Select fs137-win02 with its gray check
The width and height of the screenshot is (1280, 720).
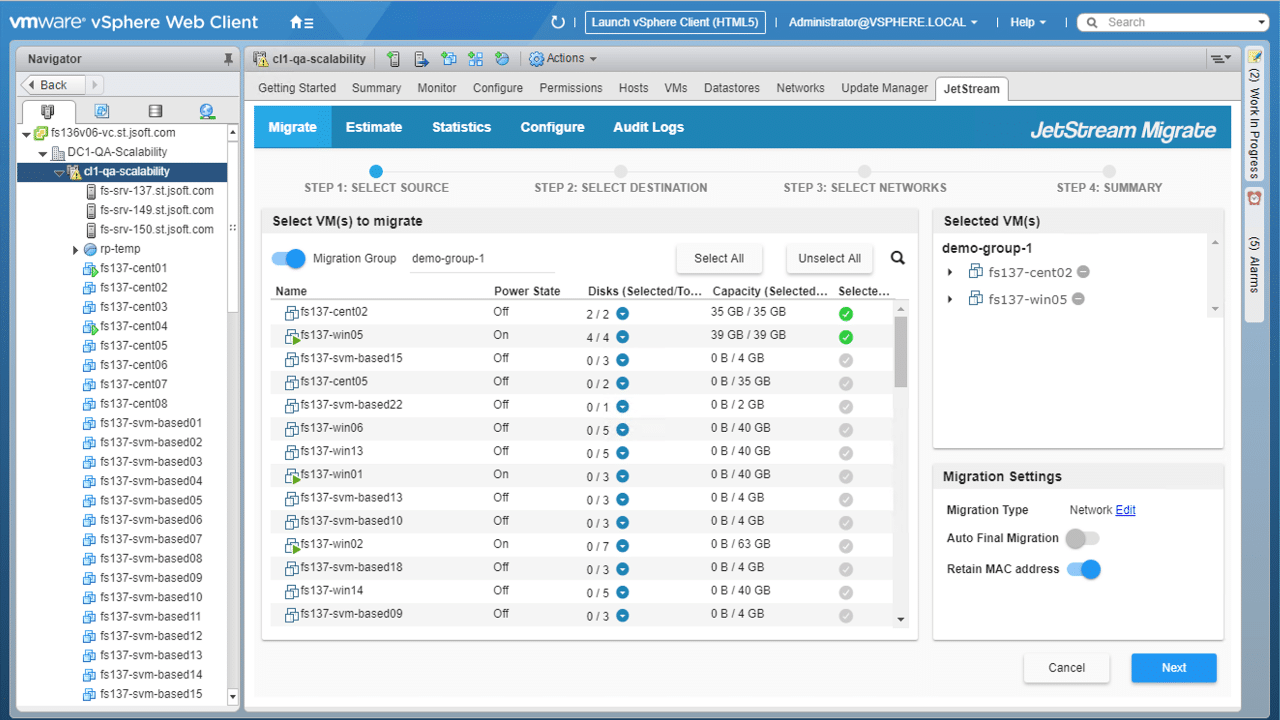(x=846, y=545)
